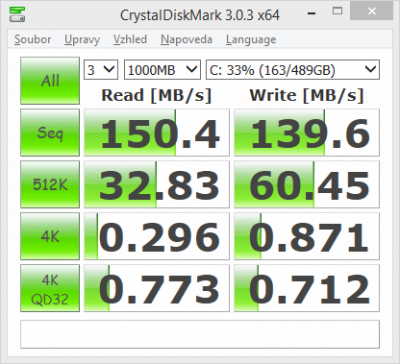400x364 pixels.
Task: Click the 4K QD32 read result 0.773
Action: point(157,288)
